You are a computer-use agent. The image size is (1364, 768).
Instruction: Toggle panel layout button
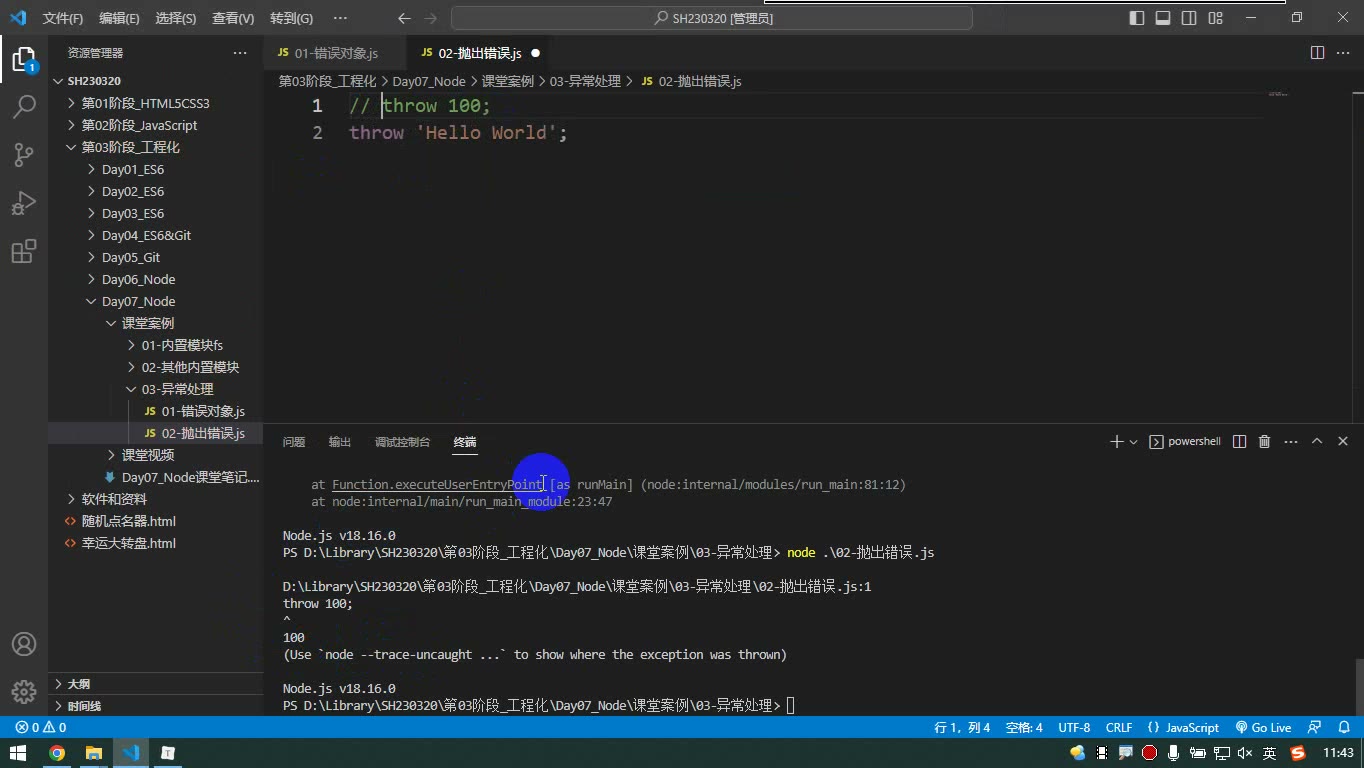coord(1163,18)
